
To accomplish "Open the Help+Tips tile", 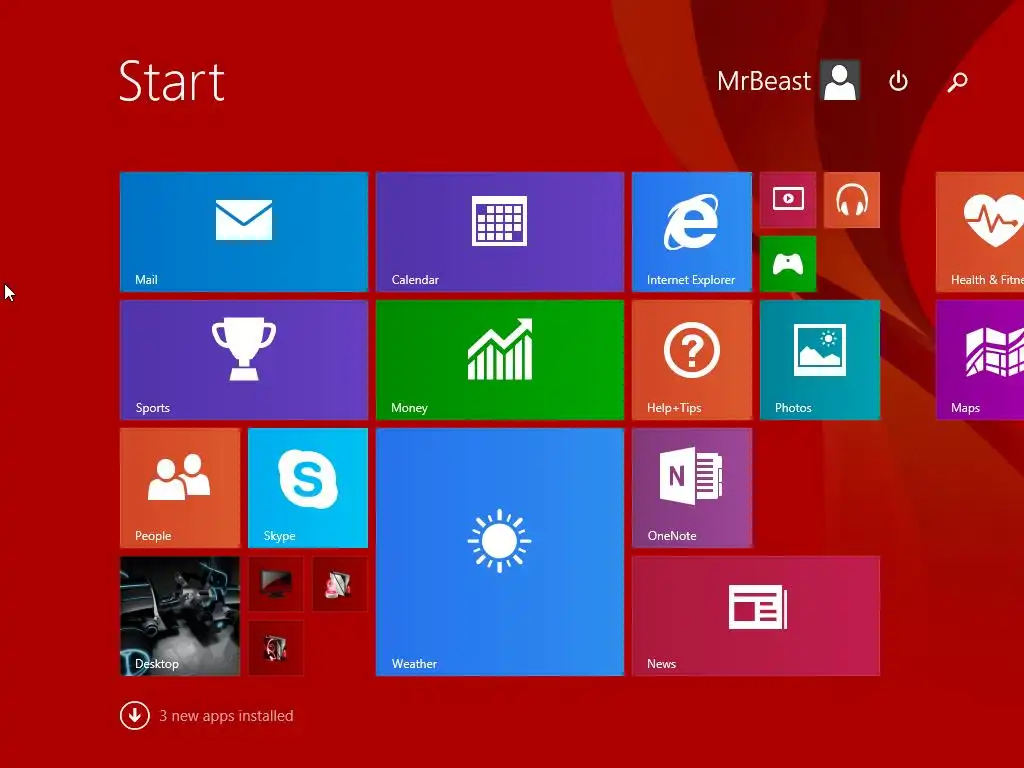I will 692,360.
